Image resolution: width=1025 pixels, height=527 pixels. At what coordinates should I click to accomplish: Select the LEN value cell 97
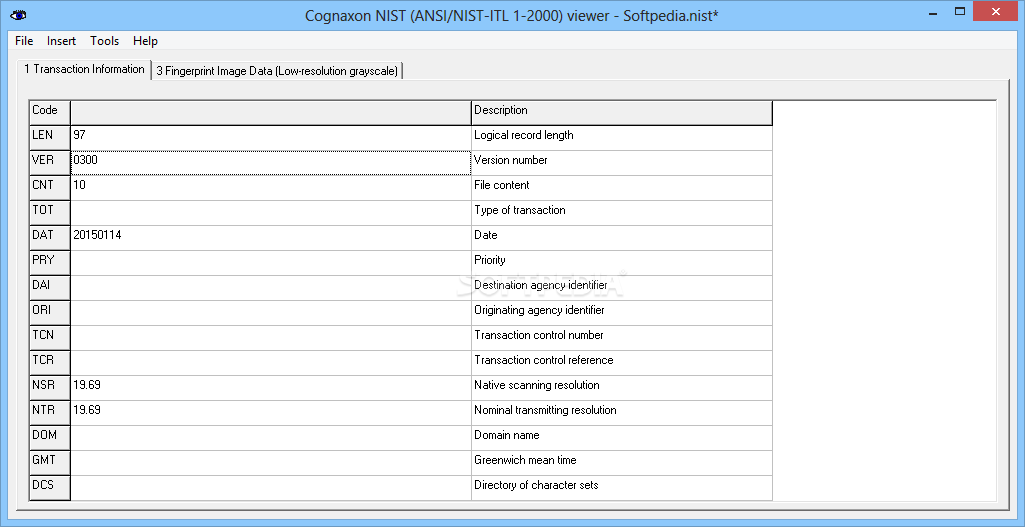click(x=271, y=138)
